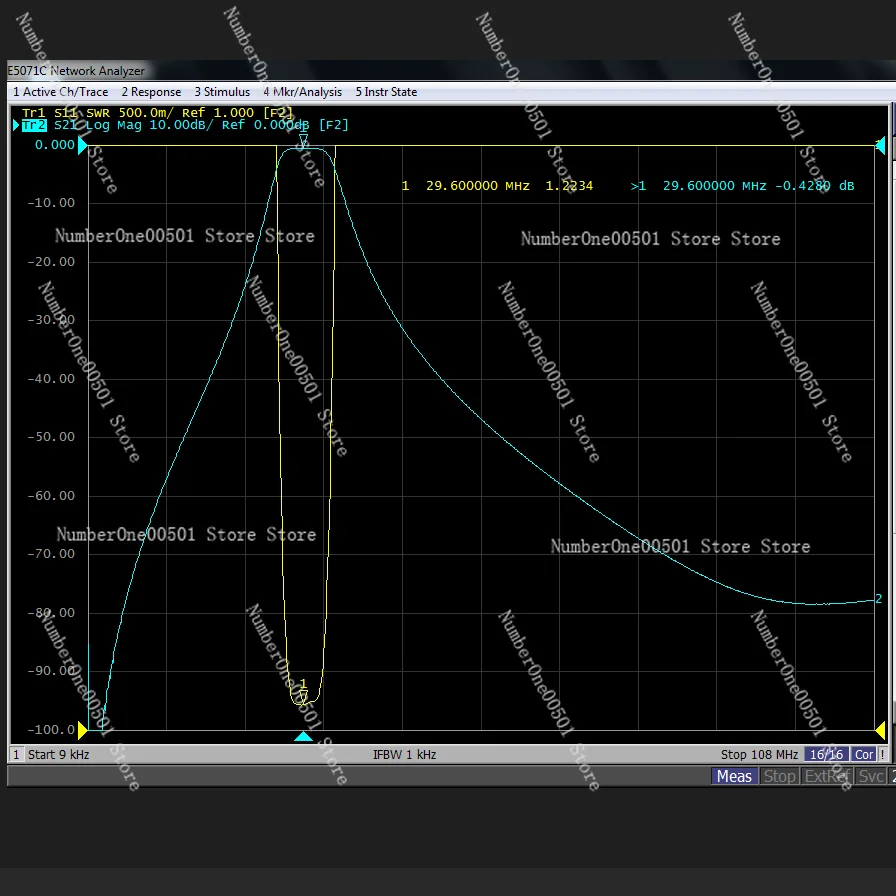The image size is (896, 896).
Task: Open the Stimulus menu
Action: click(x=222, y=92)
